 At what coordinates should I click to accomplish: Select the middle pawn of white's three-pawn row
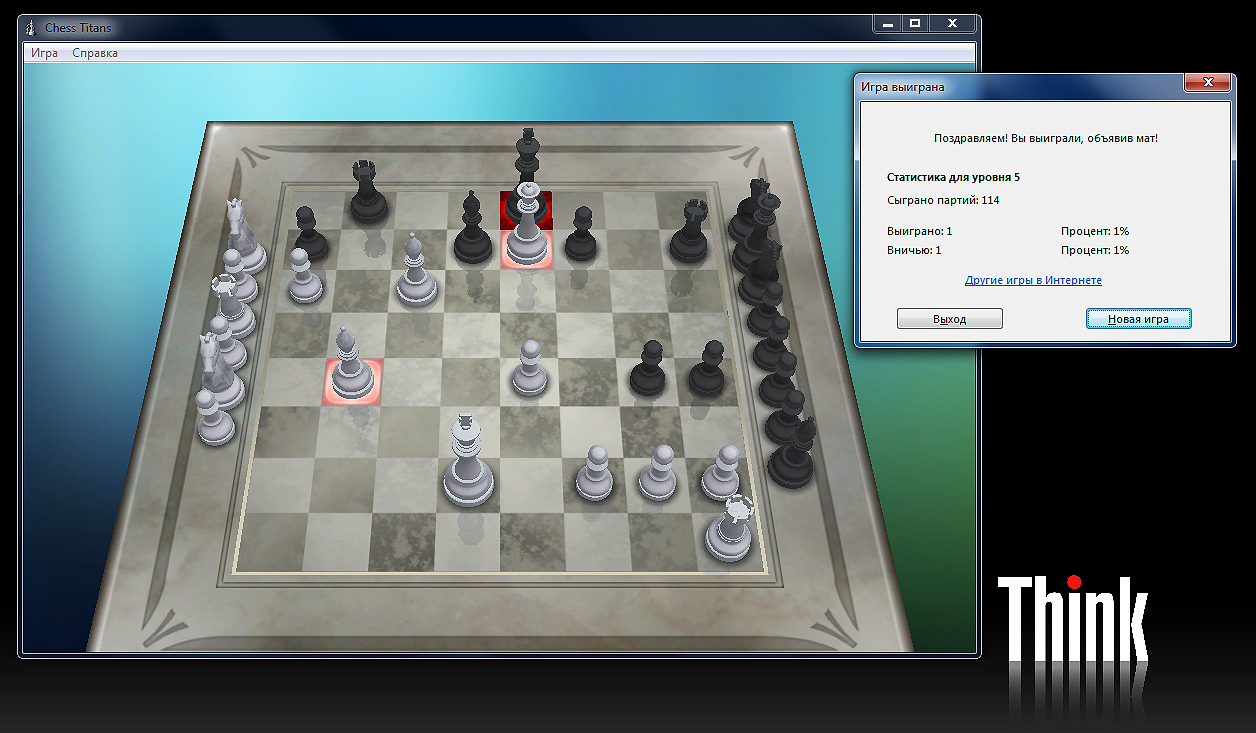(x=658, y=475)
